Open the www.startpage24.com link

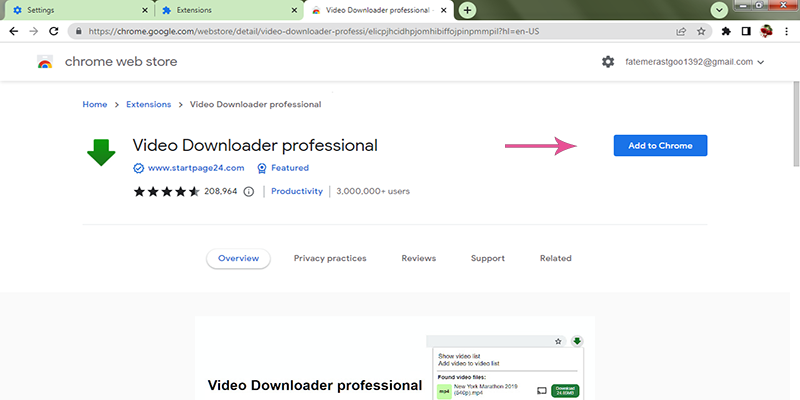(x=195, y=168)
